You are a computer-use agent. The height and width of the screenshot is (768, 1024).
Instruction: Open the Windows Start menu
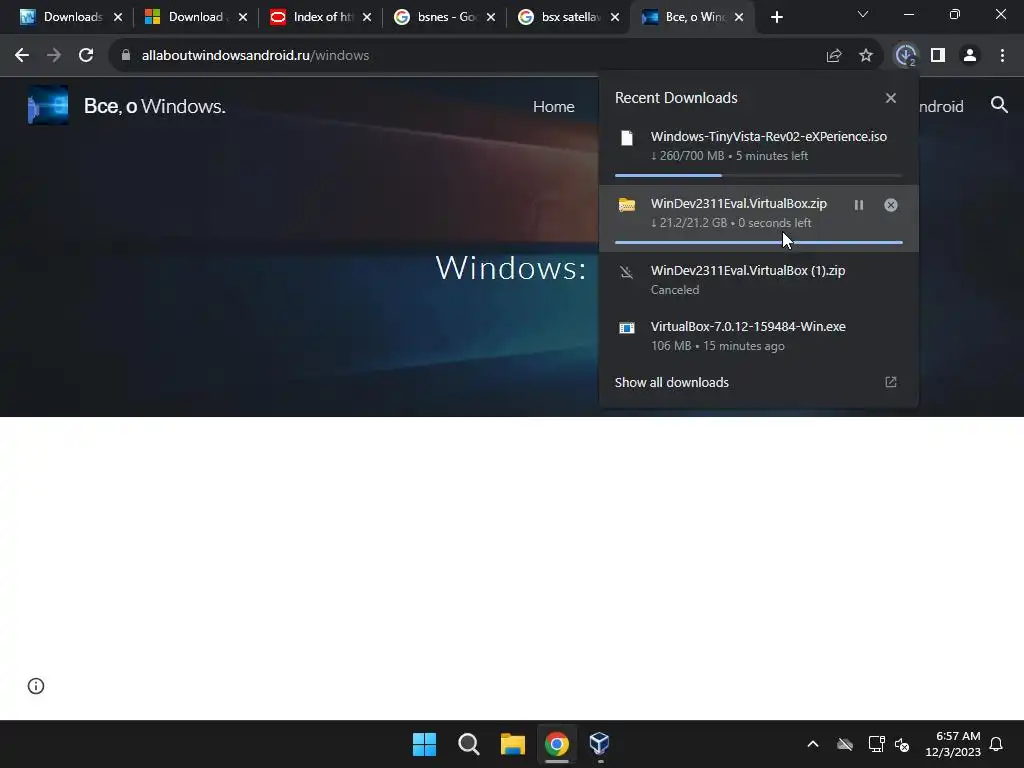[424, 744]
